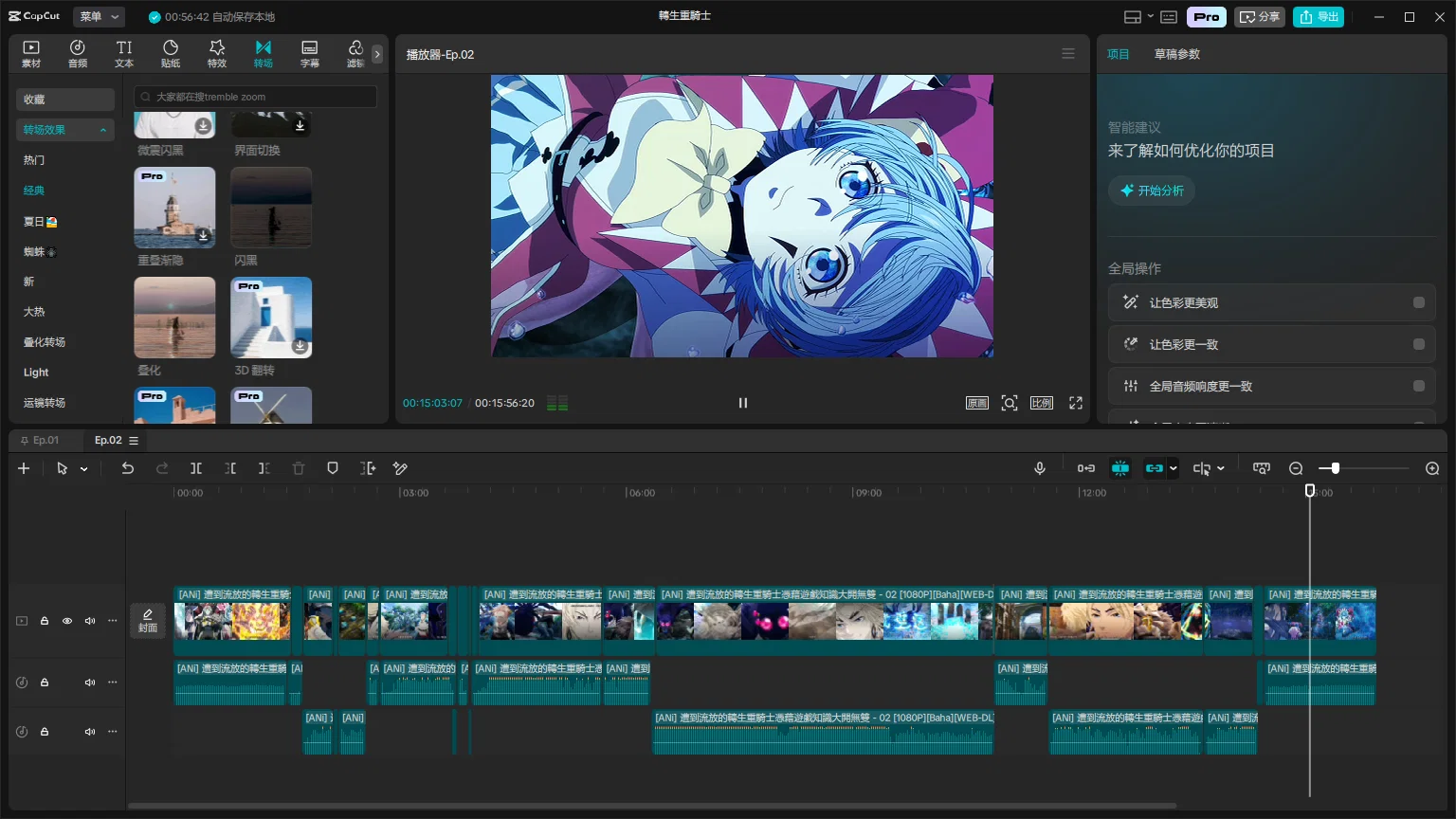The image size is (1456, 819).
Task: Add a new track with plus icon
Action: pyautogui.click(x=24, y=468)
